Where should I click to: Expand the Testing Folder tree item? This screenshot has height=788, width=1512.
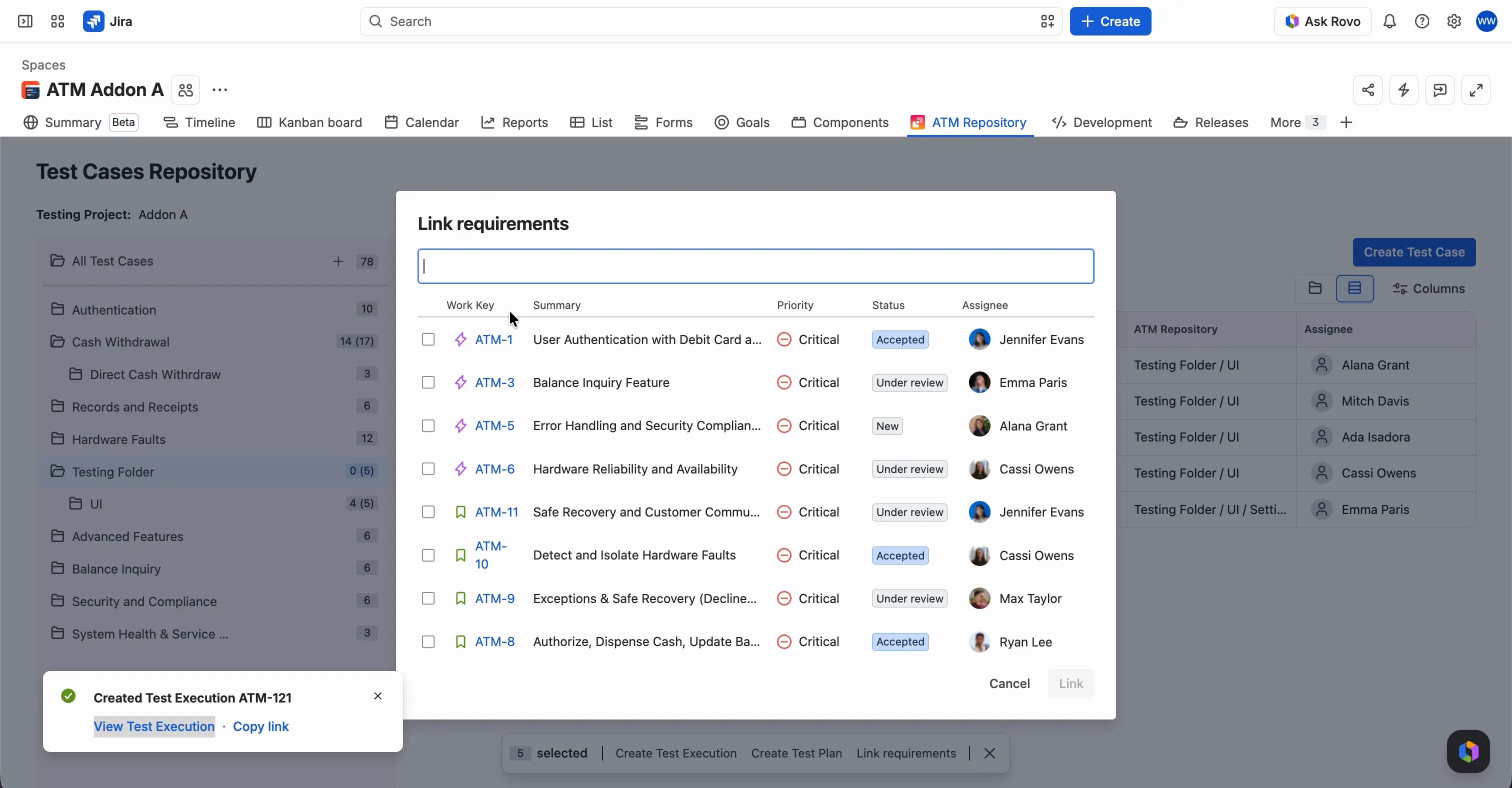tap(57, 471)
